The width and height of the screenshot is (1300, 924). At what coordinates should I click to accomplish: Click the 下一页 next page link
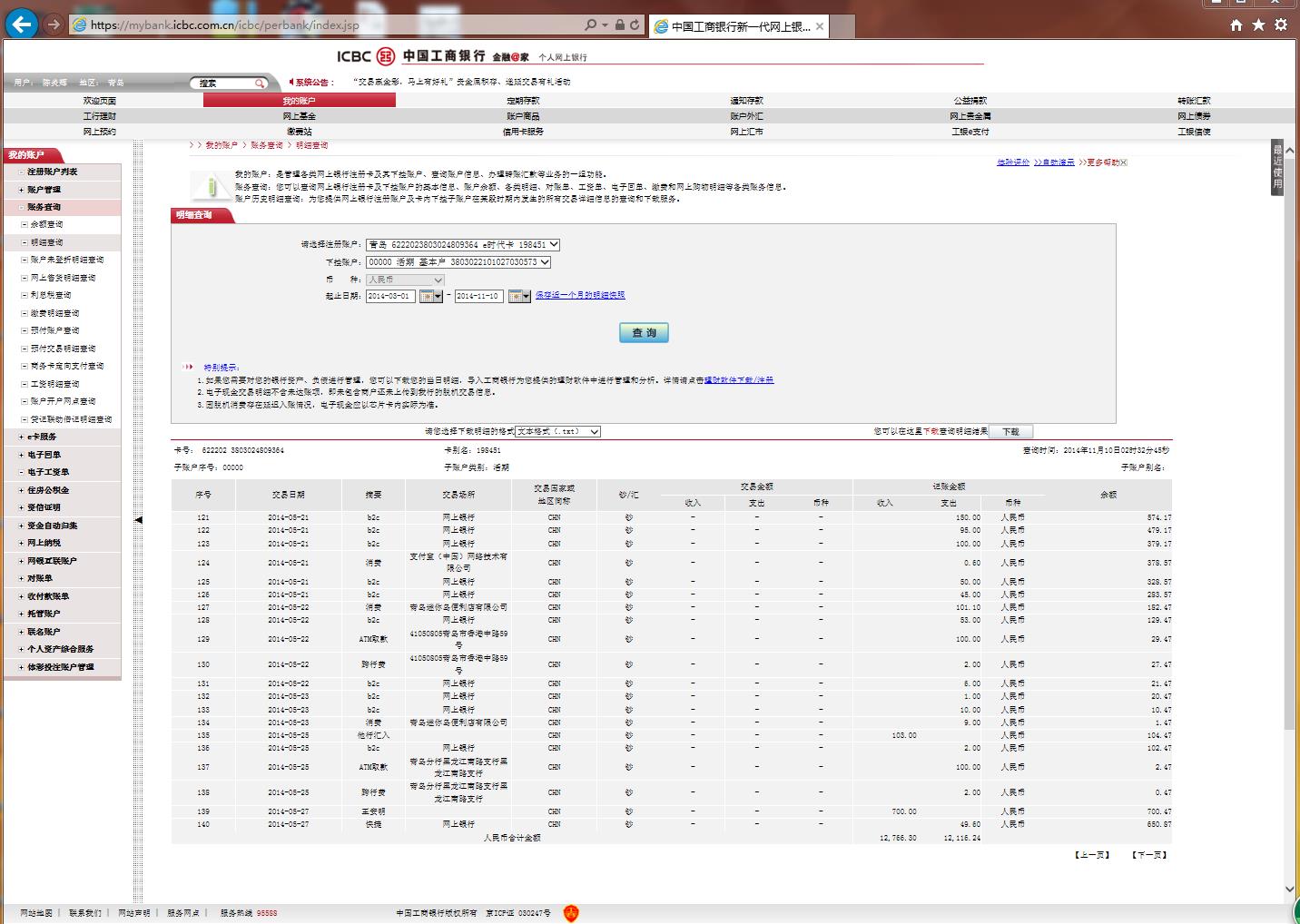1149,855
